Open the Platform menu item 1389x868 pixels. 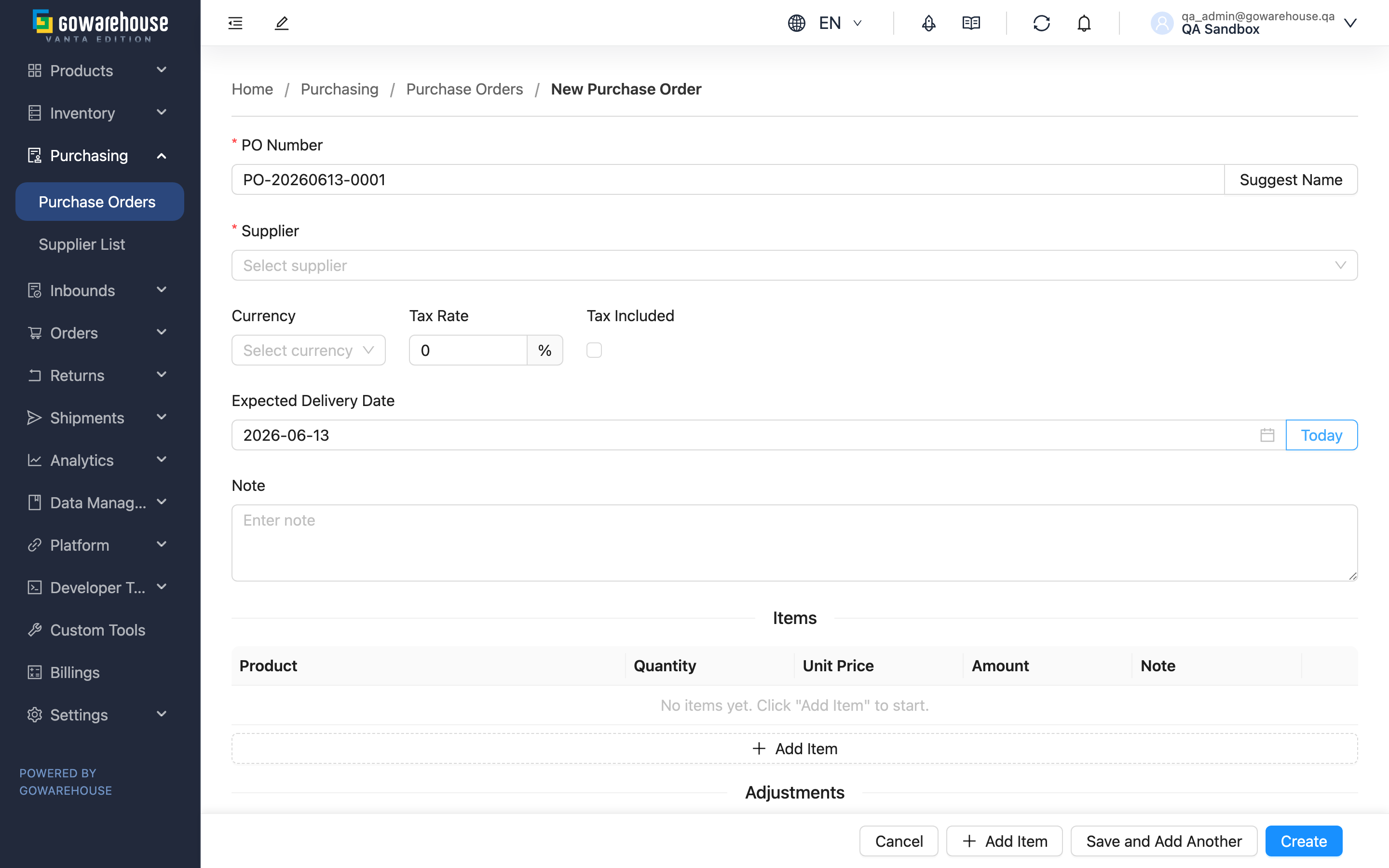(x=100, y=545)
